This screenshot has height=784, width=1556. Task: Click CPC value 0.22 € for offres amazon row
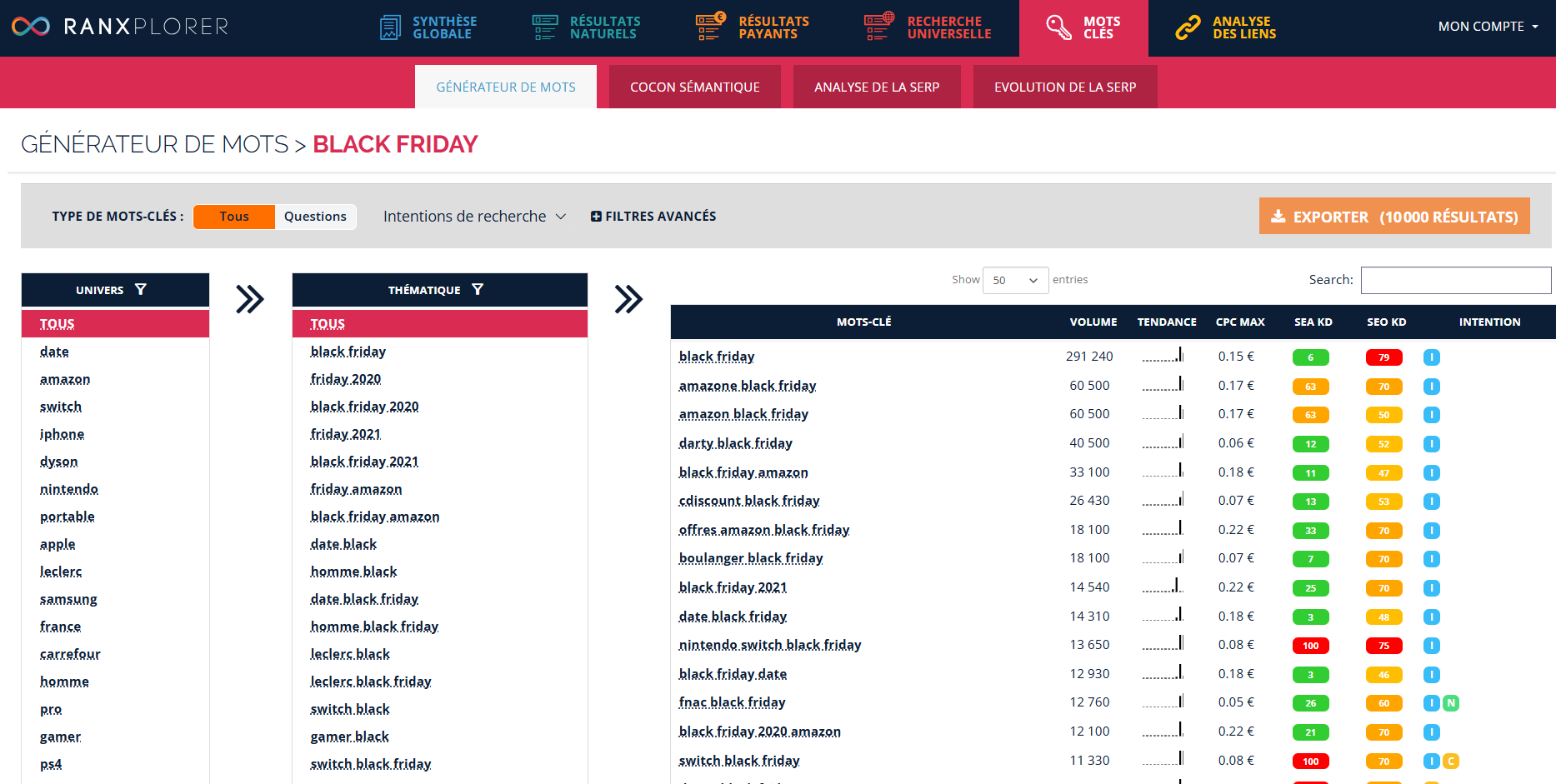(1236, 530)
